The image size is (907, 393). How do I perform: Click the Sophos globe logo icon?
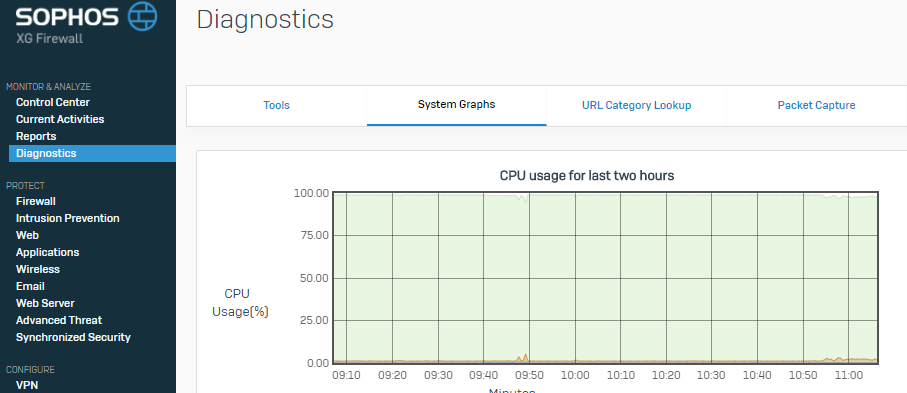point(142,16)
